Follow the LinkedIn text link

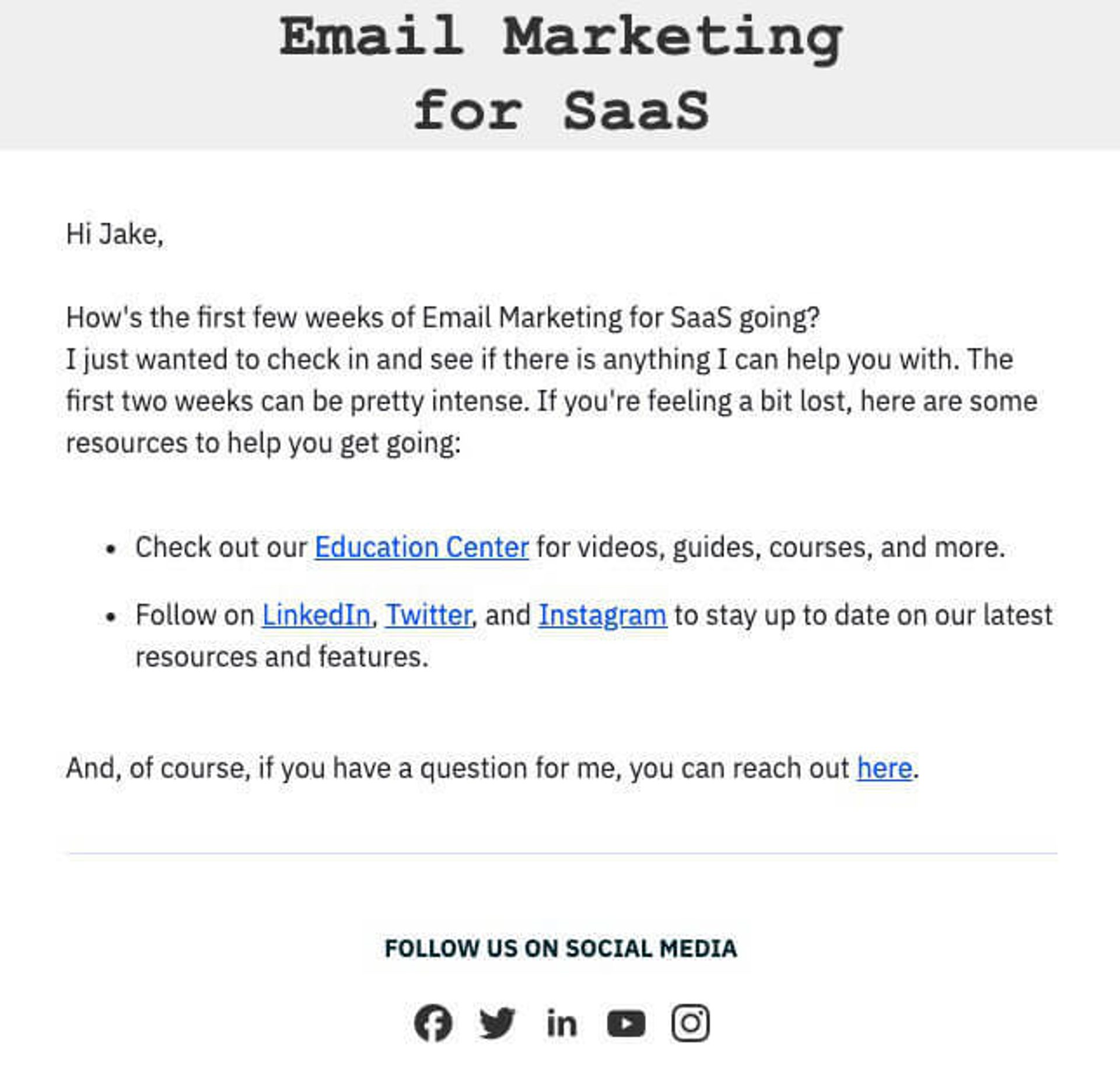316,615
